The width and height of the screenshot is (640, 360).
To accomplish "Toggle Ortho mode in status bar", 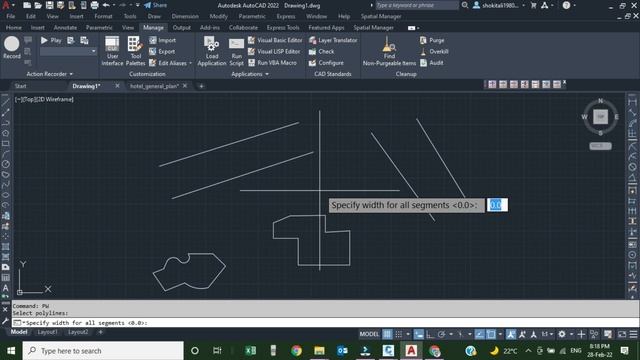I will coord(430,334).
